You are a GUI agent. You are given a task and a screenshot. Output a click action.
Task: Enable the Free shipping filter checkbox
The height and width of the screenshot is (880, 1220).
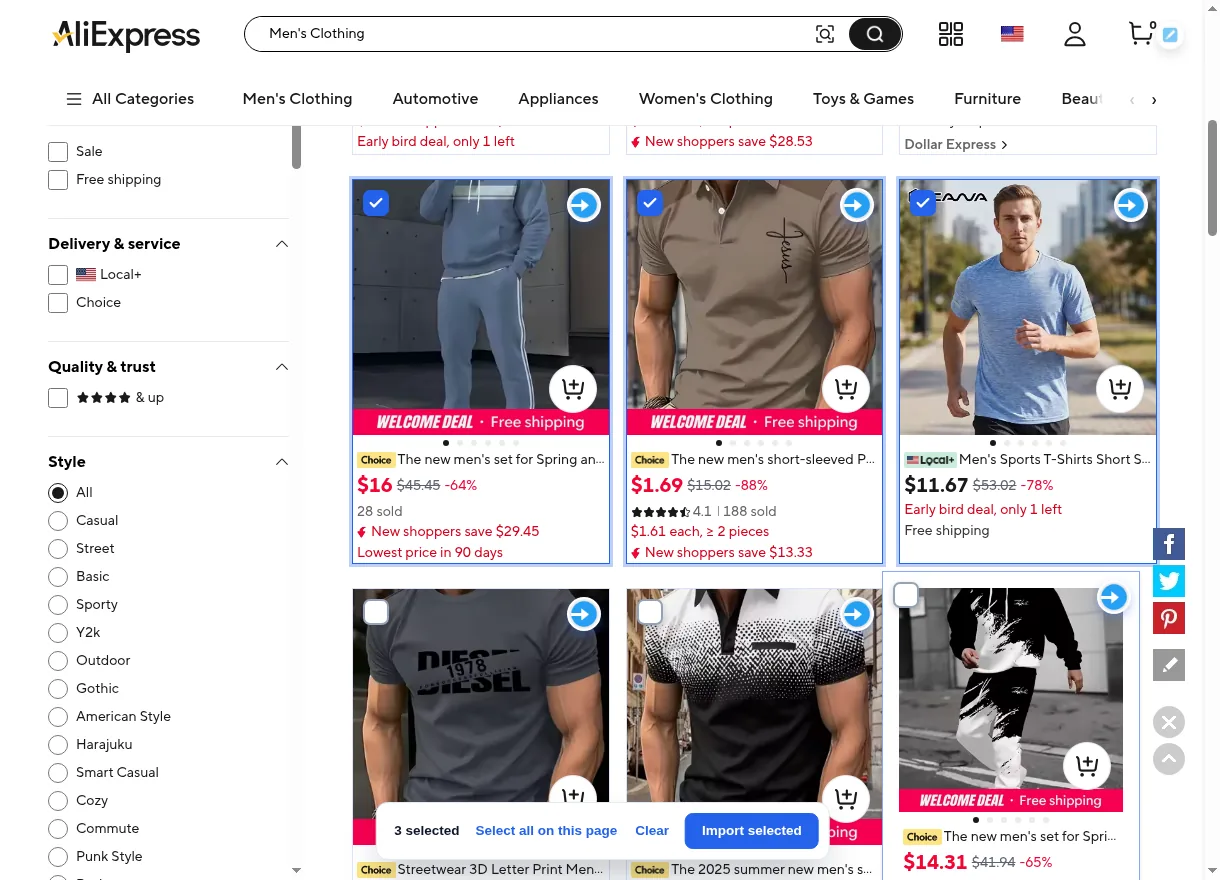coord(58,180)
